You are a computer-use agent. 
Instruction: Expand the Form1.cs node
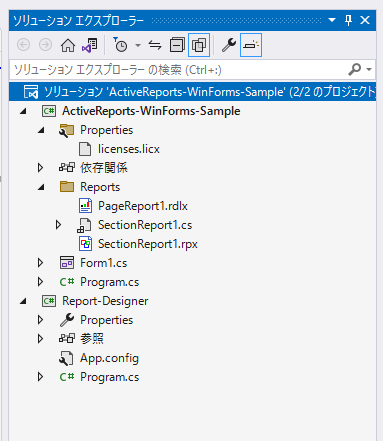click(40, 263)
